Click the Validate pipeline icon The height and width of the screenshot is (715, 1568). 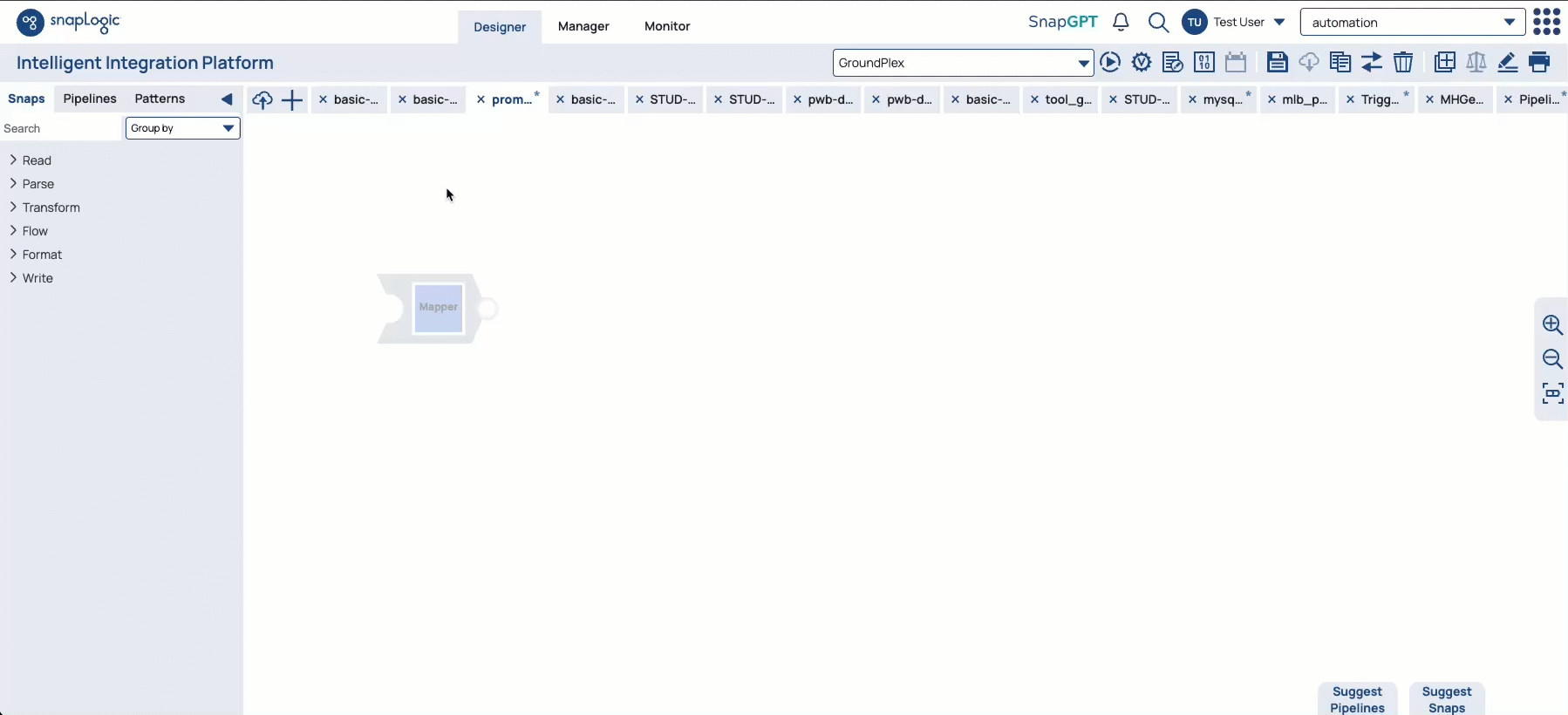pos(1142,63)
